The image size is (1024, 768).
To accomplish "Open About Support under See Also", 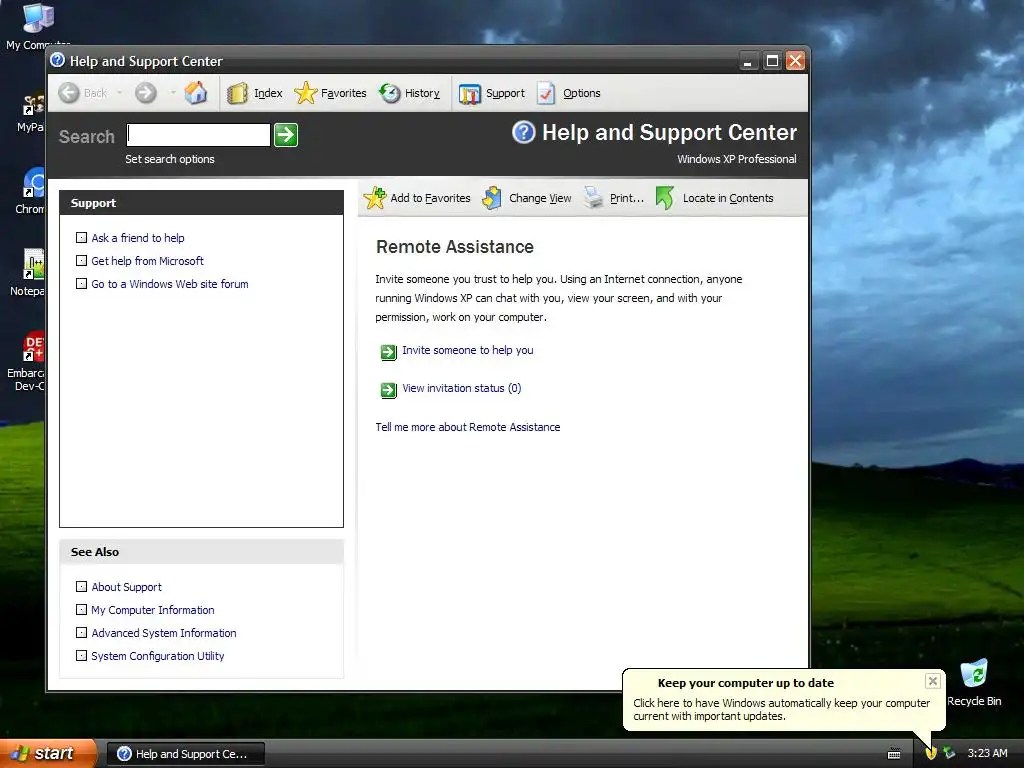I will (127, 587).
